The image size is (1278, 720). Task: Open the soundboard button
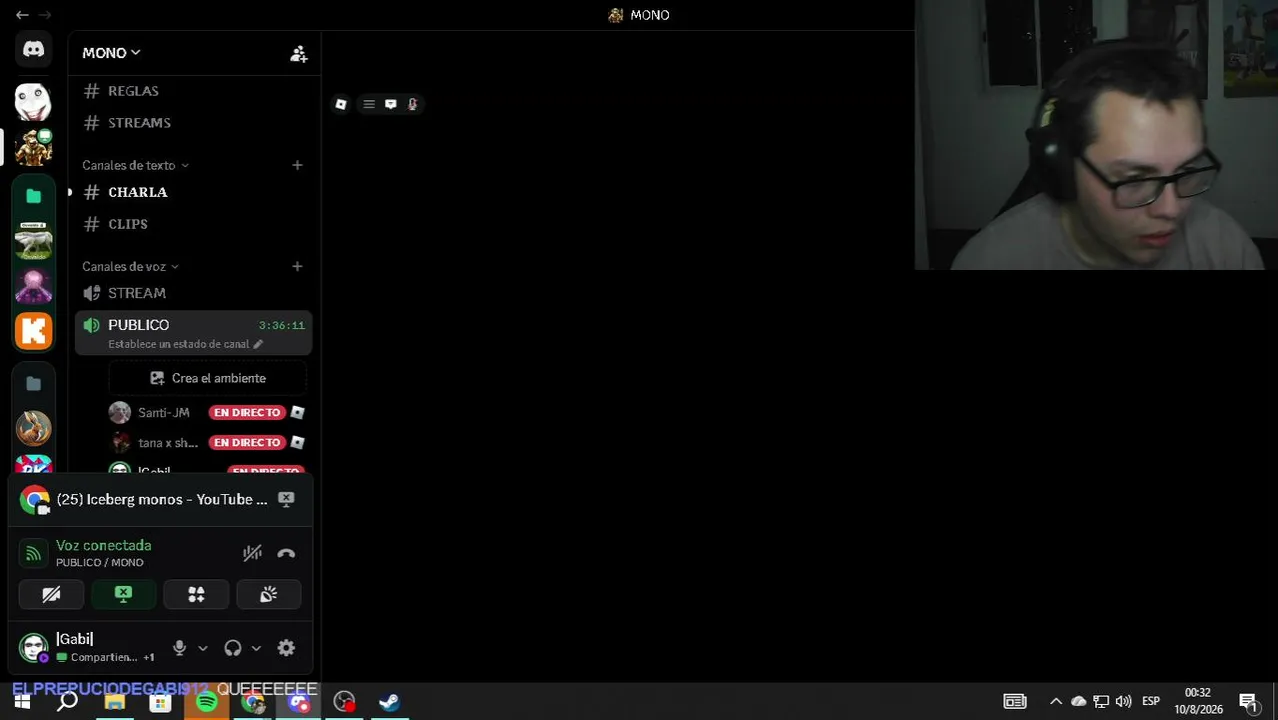[268, 594]
